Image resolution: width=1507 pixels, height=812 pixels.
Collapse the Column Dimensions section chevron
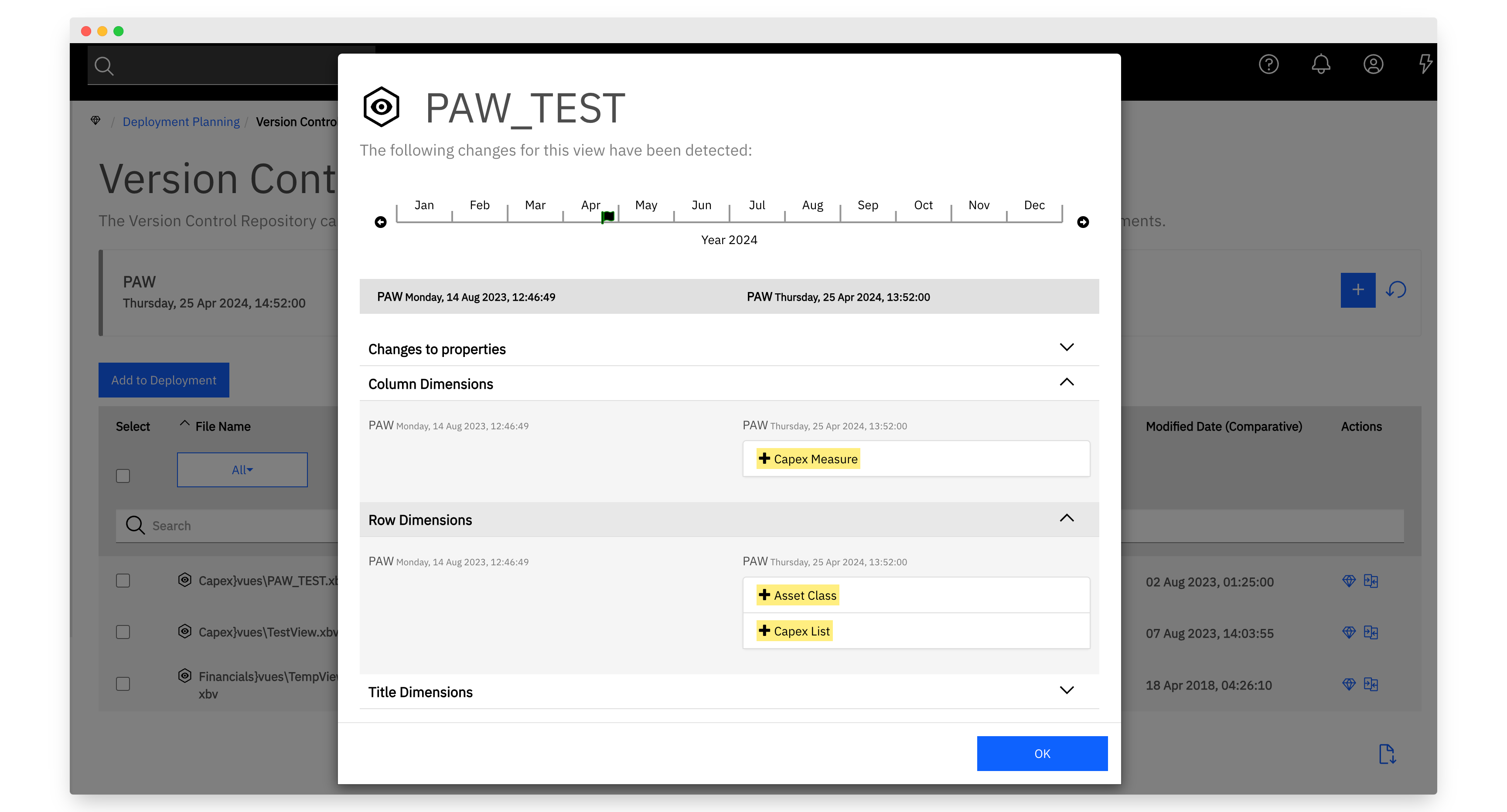(x=1067, y=382)
